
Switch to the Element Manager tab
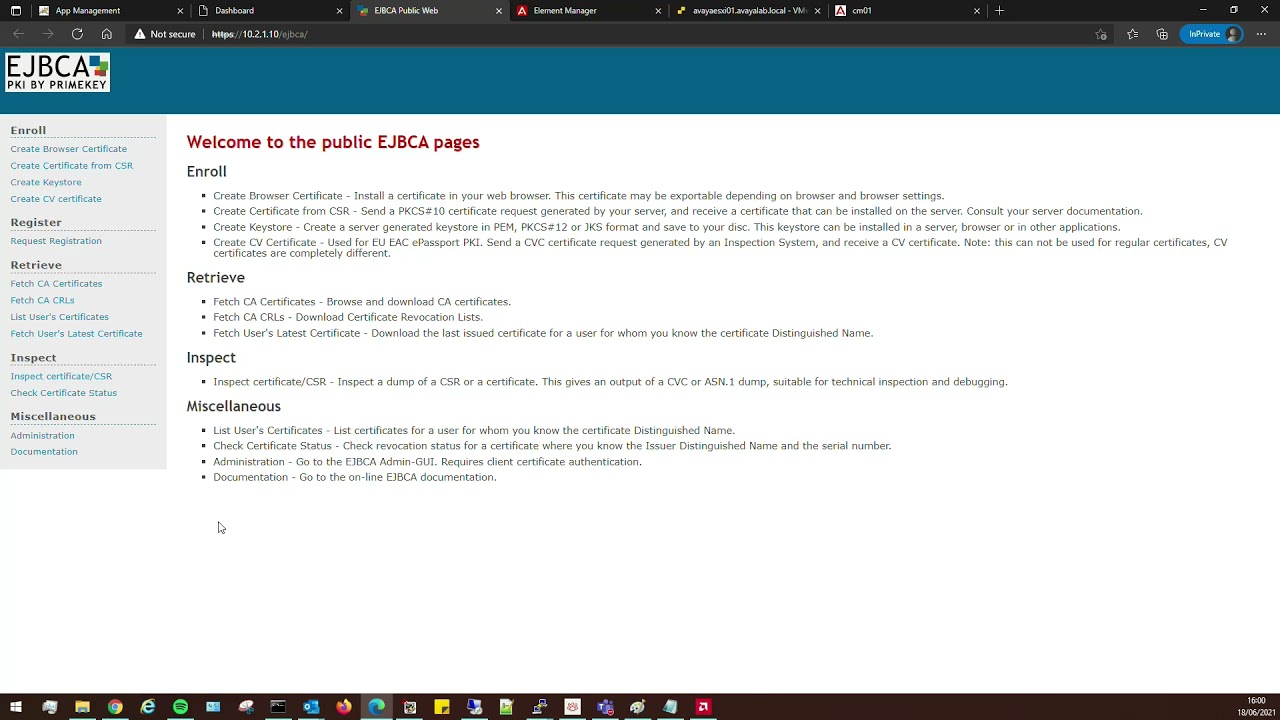[x=589, y=10]
